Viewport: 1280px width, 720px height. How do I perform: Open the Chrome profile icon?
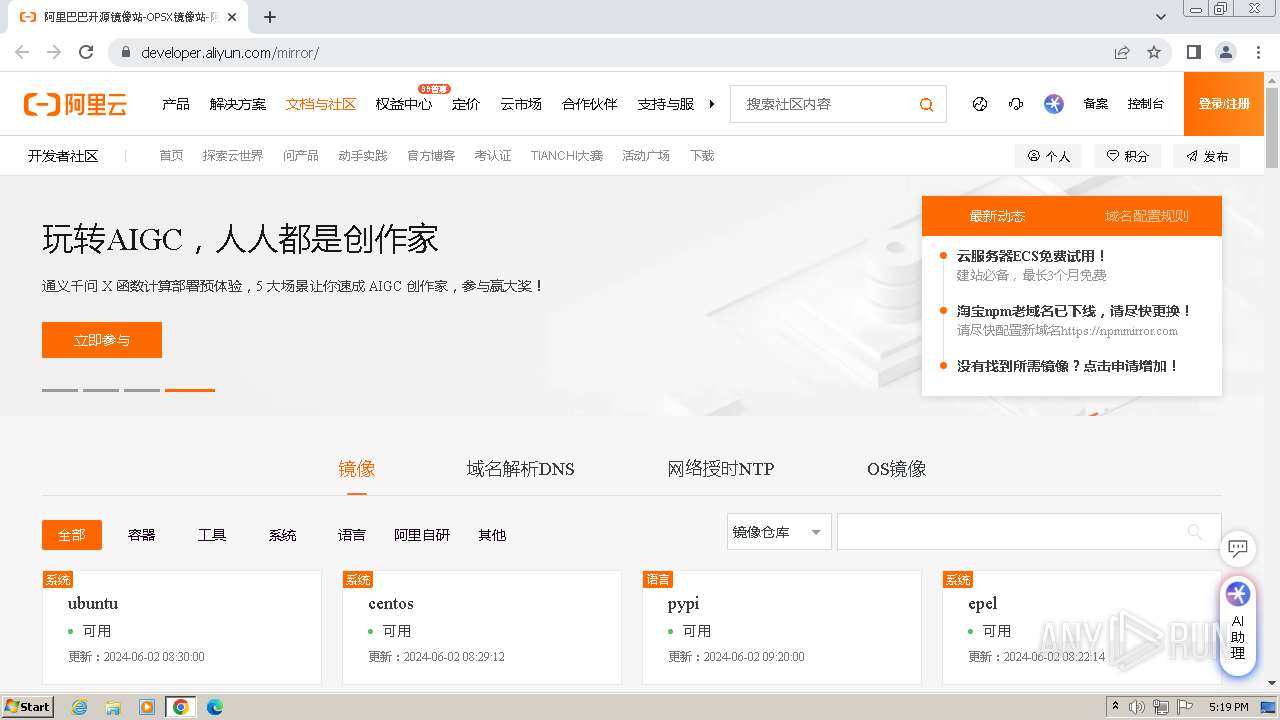click(x=1225, y=52)
